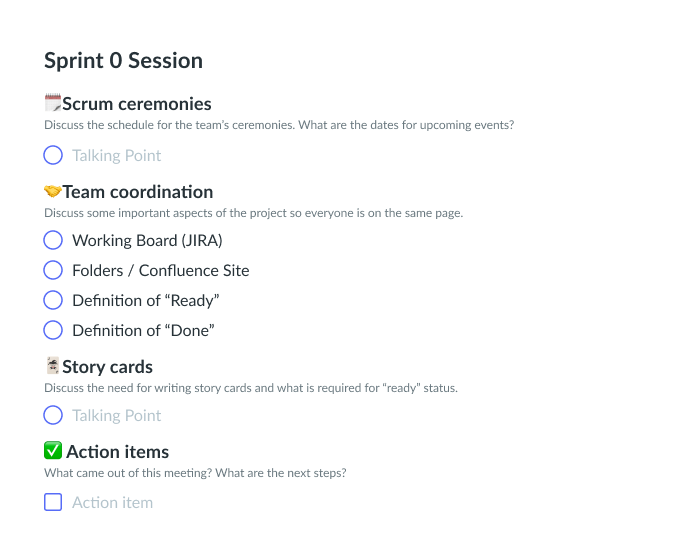Click the joker card emoji beside Story cards
The height and width of the screenshot is (558, 684).
tap(53, 366)
